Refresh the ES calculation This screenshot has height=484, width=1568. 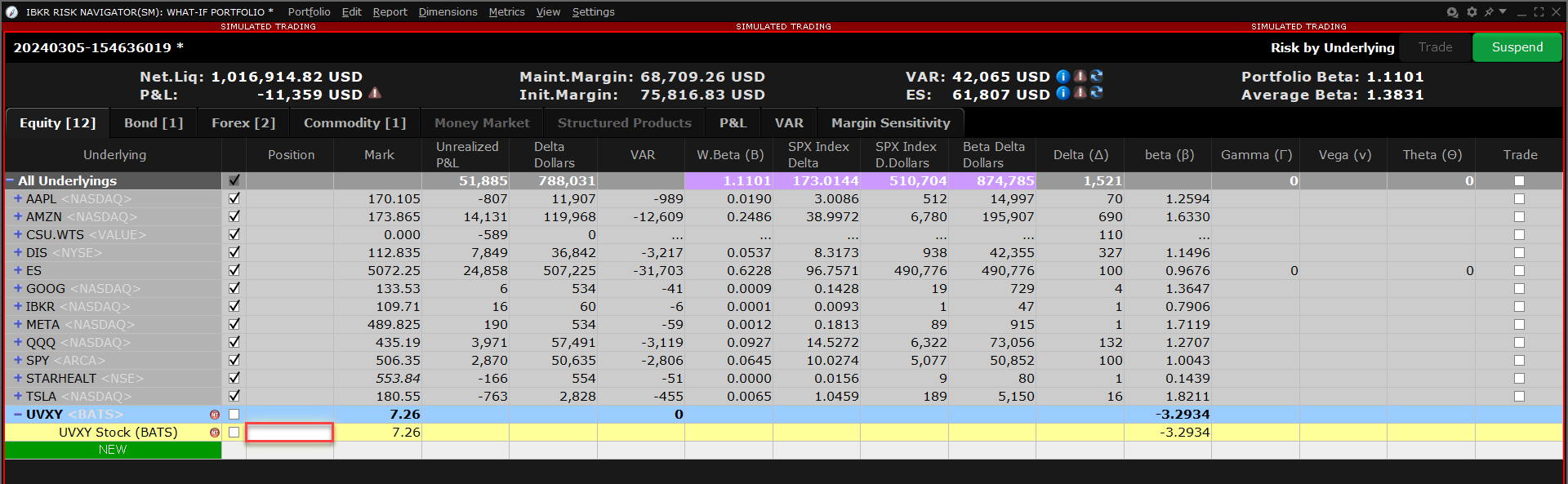[1097, 93]
